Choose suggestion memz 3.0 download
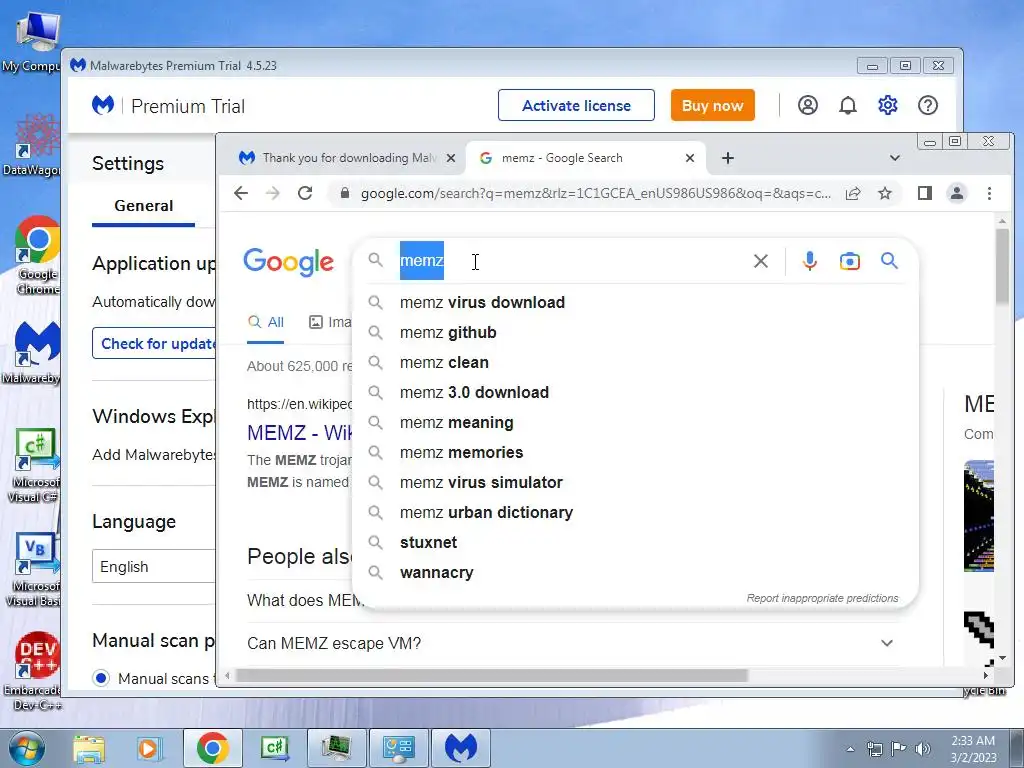Image resolution: width=1024 pixels, height=768 pixels. [635, 392]
